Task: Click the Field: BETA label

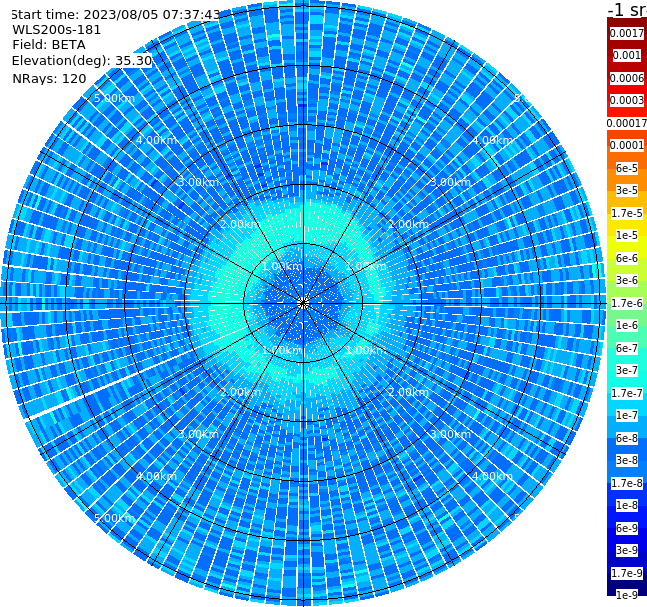Action: [49, 45]
